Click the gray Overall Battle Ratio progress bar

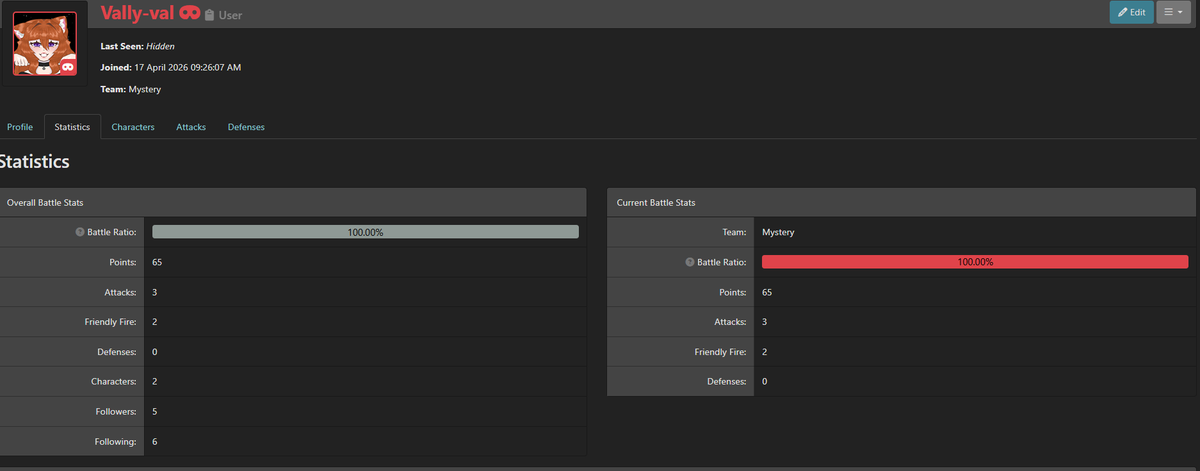[x=365, y=232]
